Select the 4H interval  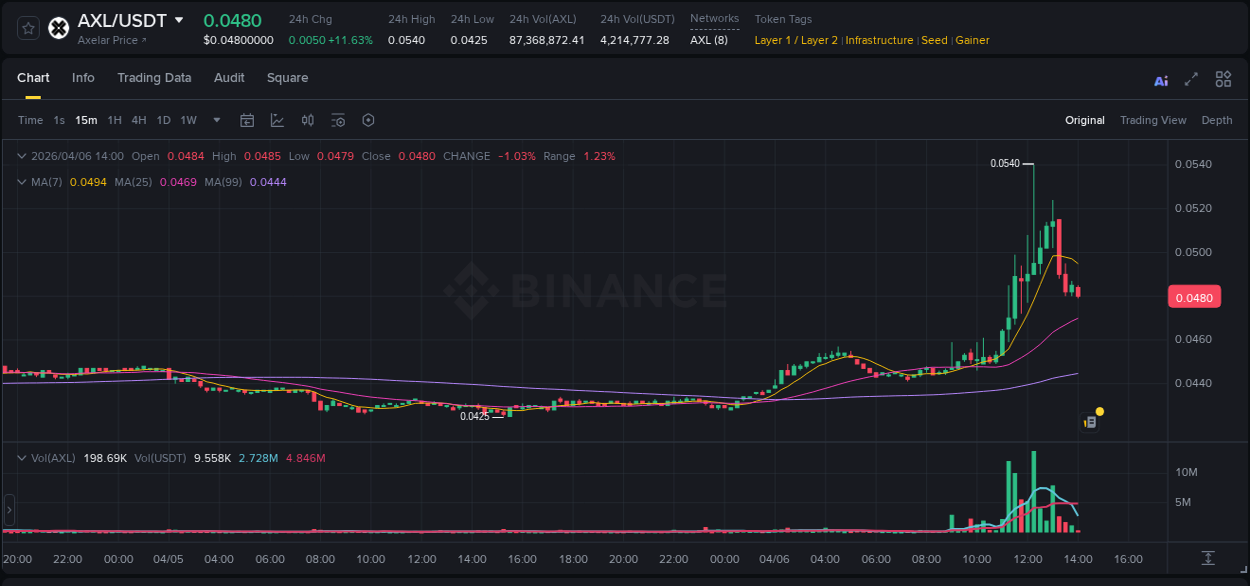[139, 120]
